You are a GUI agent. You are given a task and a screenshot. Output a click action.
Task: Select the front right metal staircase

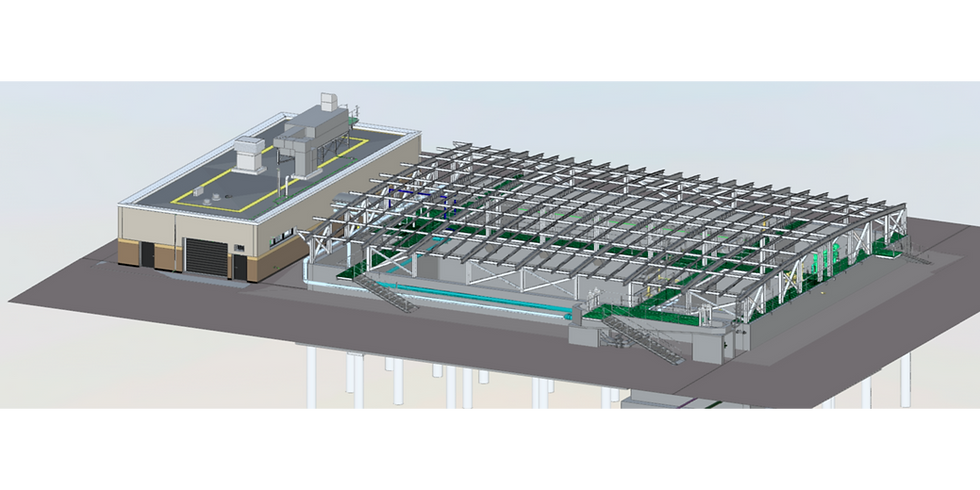[643, 340]
